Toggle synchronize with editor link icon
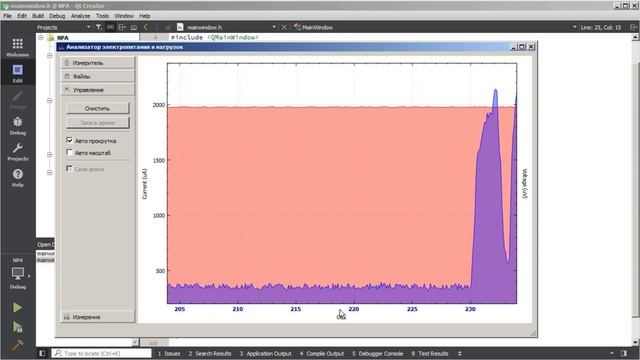 (110, 27)
